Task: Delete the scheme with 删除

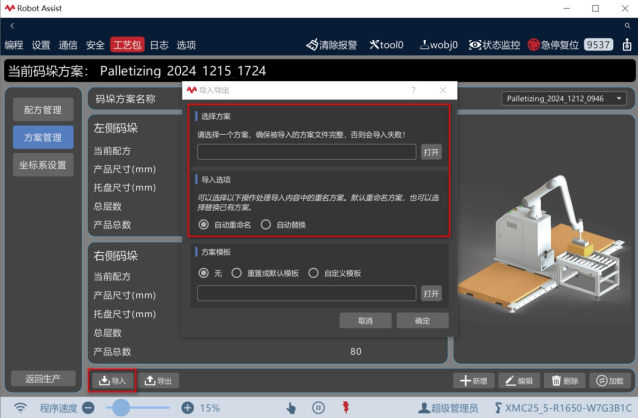Action: [565, 381]
